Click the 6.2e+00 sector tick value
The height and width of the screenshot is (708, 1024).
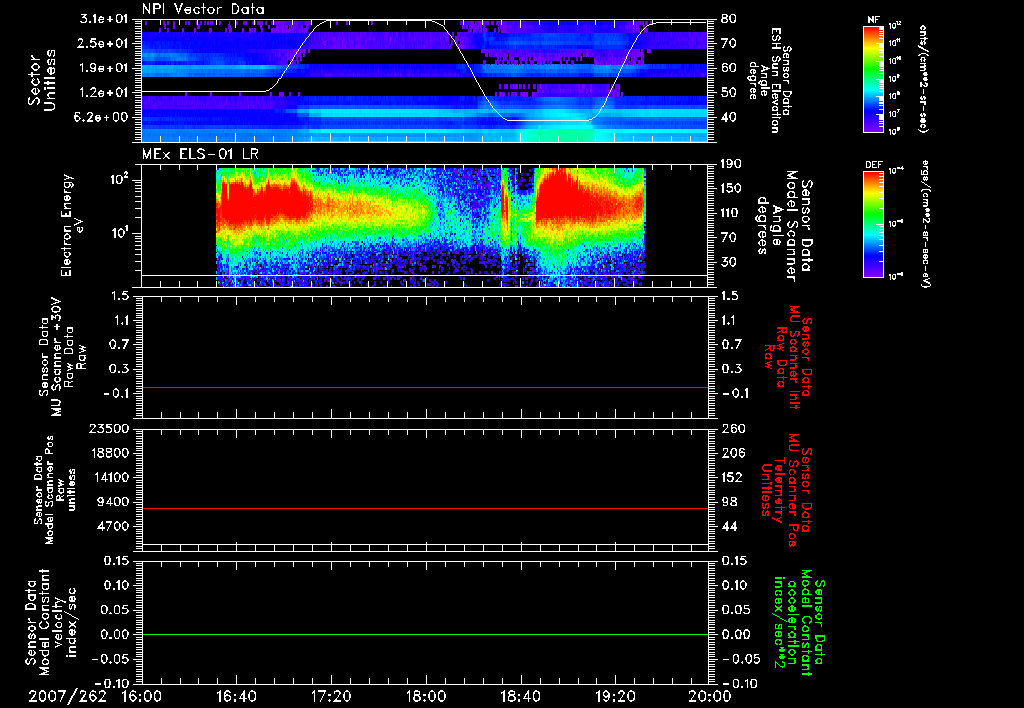click(x=103, y=117)
